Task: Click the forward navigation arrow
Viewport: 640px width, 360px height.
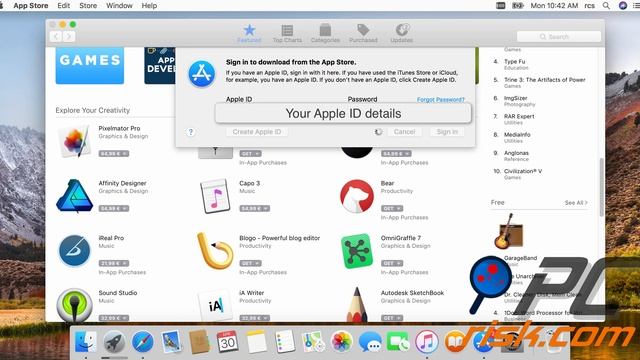Action: [69, 37]
